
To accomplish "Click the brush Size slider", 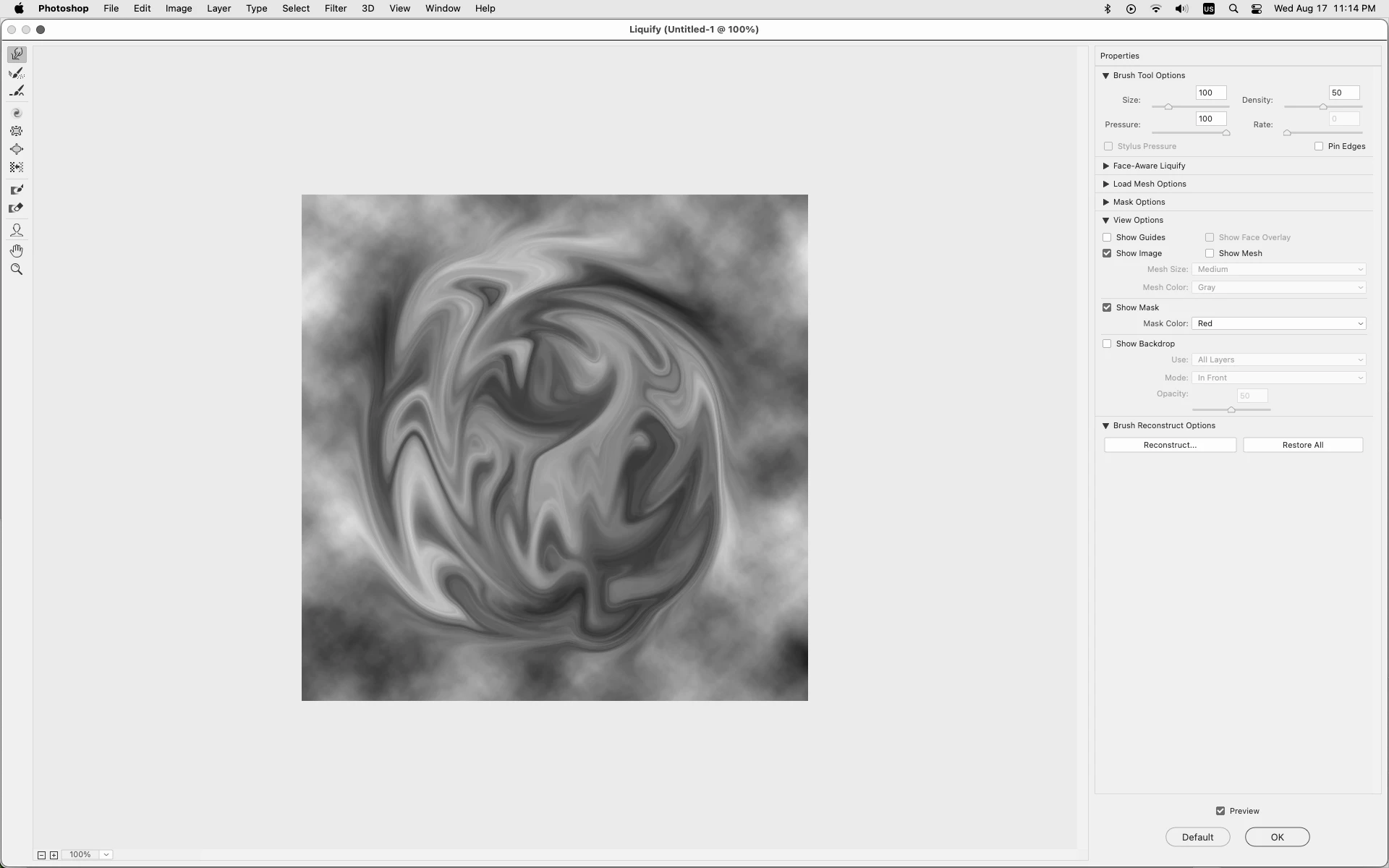I will 1190,107.
